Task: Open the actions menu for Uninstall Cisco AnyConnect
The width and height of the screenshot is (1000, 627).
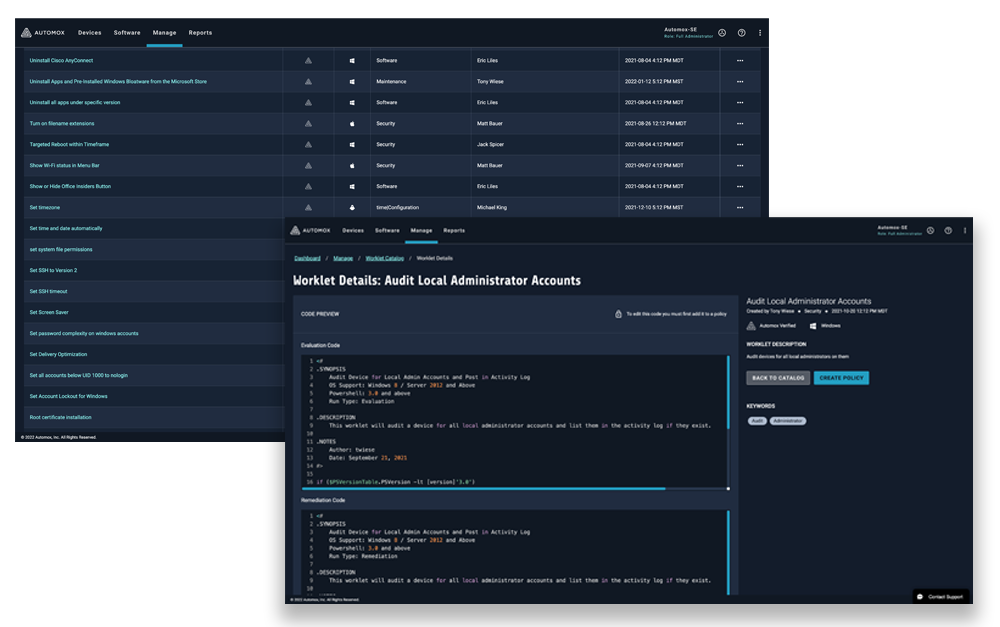Action: [740, 61]
